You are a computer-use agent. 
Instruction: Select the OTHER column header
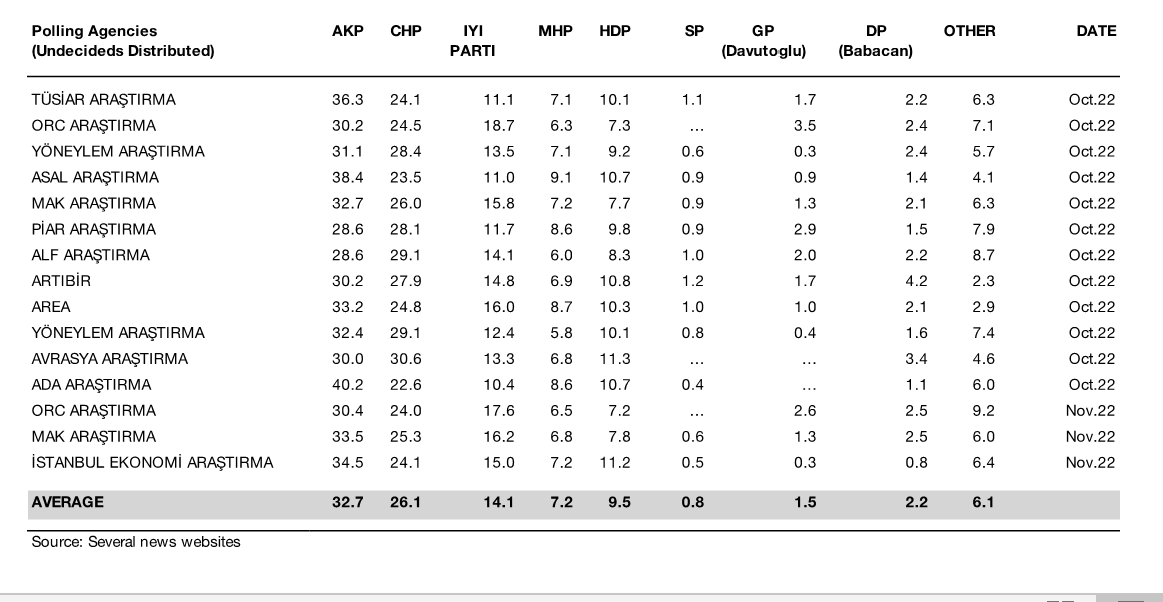coord(969,31)
